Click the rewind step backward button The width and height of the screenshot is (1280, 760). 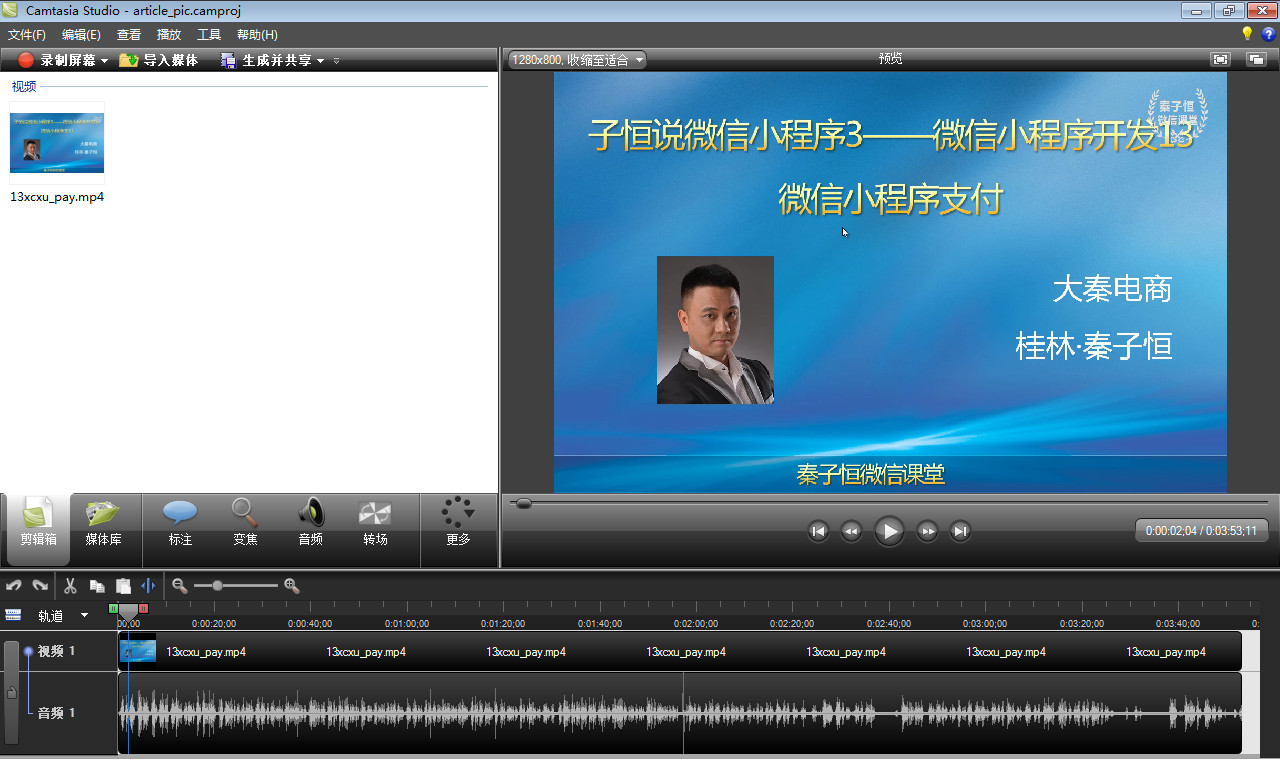click(x=851, y=531)
